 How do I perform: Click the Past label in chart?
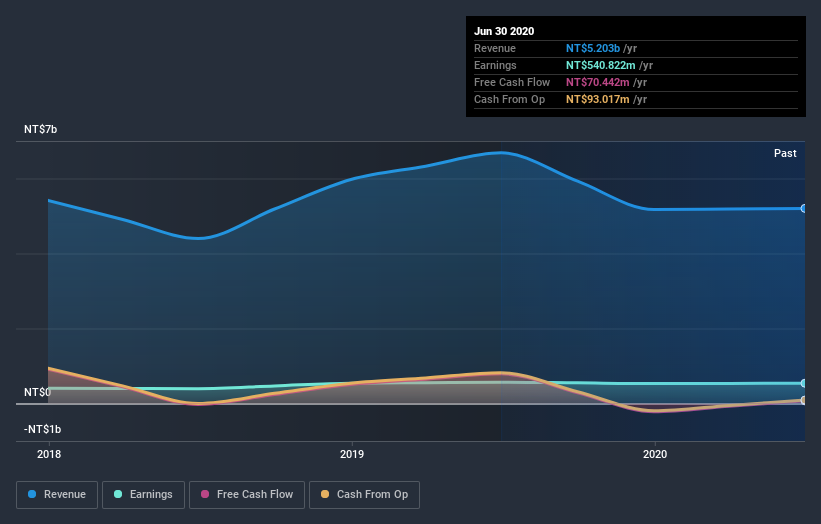[785, 153]
